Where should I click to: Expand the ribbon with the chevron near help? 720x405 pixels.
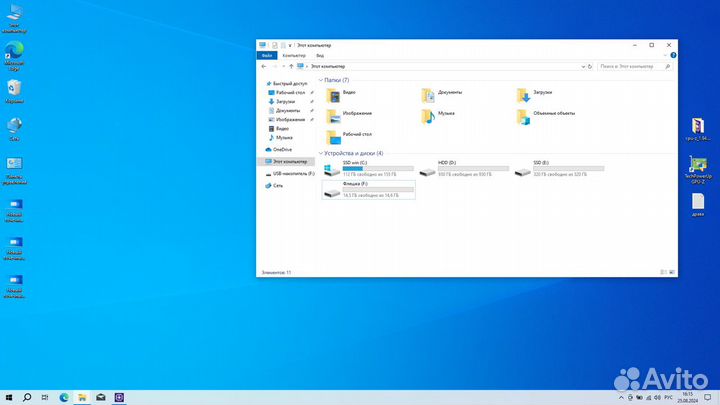coord(665,55)
